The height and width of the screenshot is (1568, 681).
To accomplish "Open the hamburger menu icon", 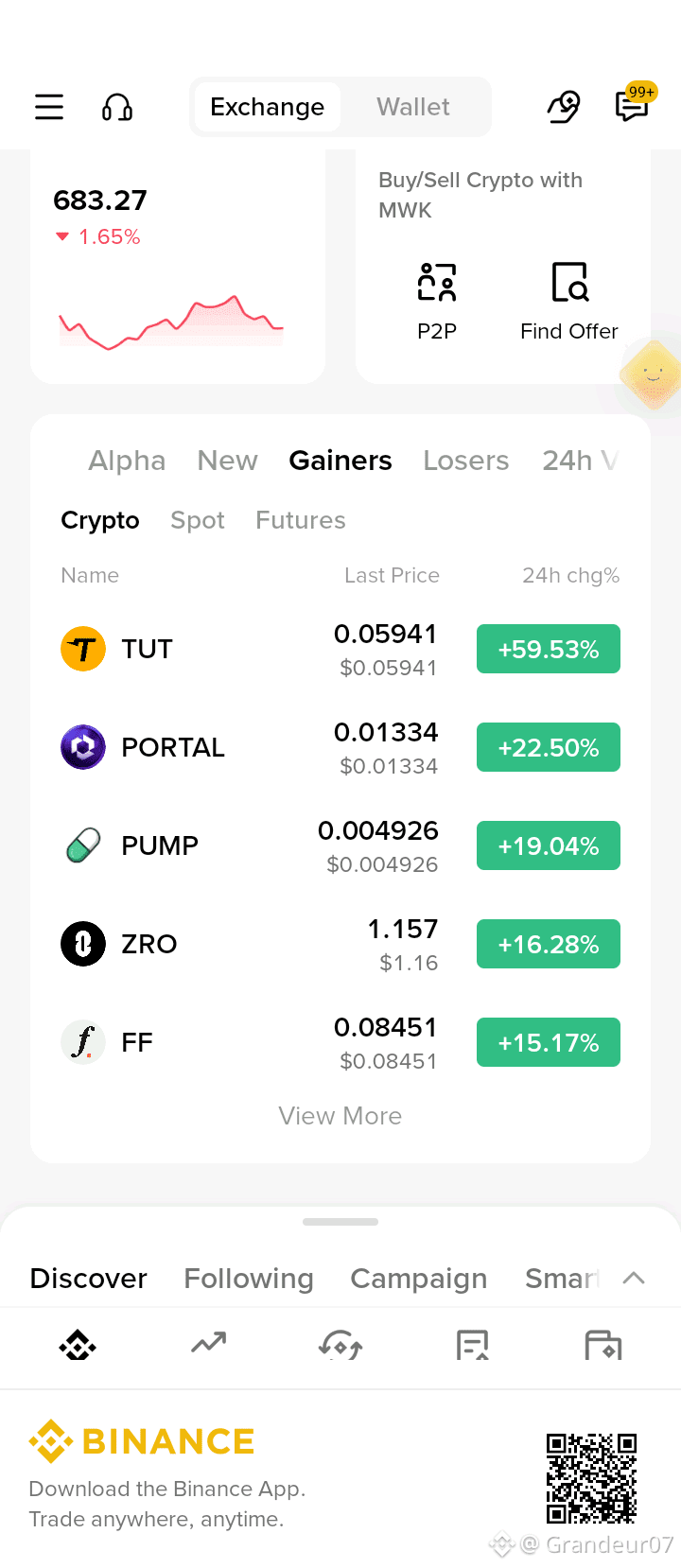I will tap(49, 107).
